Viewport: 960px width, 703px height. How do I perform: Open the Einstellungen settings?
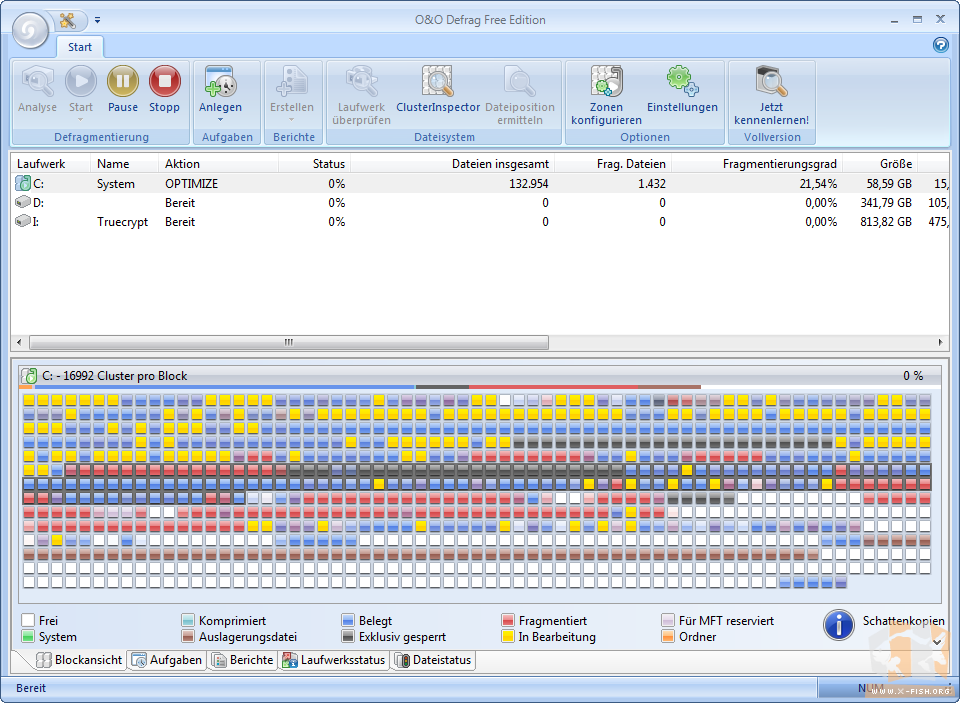pos(682,89)
